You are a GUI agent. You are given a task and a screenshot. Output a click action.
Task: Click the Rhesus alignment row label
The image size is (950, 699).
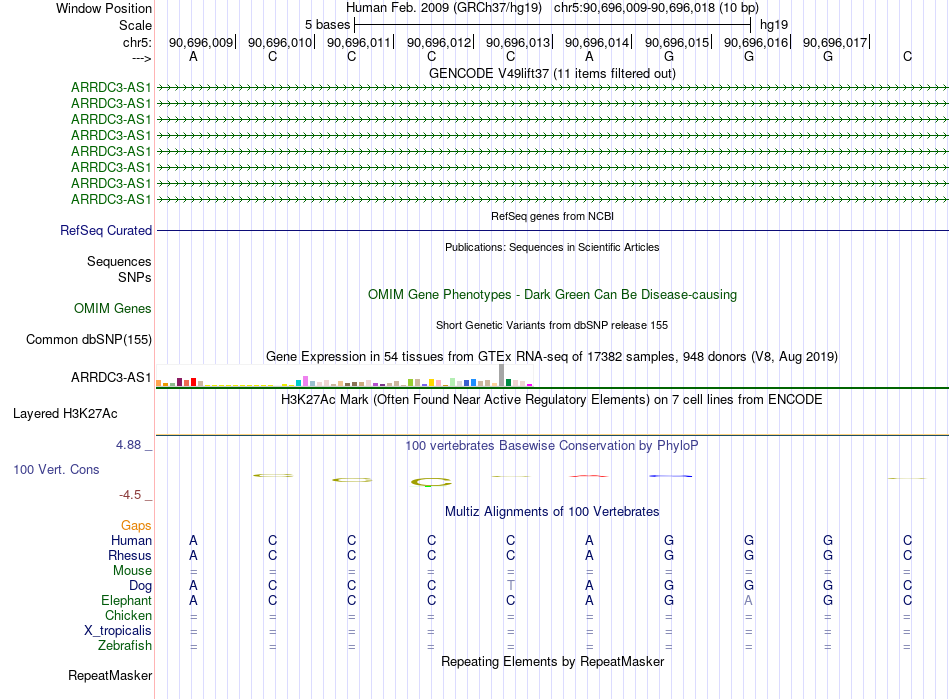click(x=130, y=556)
